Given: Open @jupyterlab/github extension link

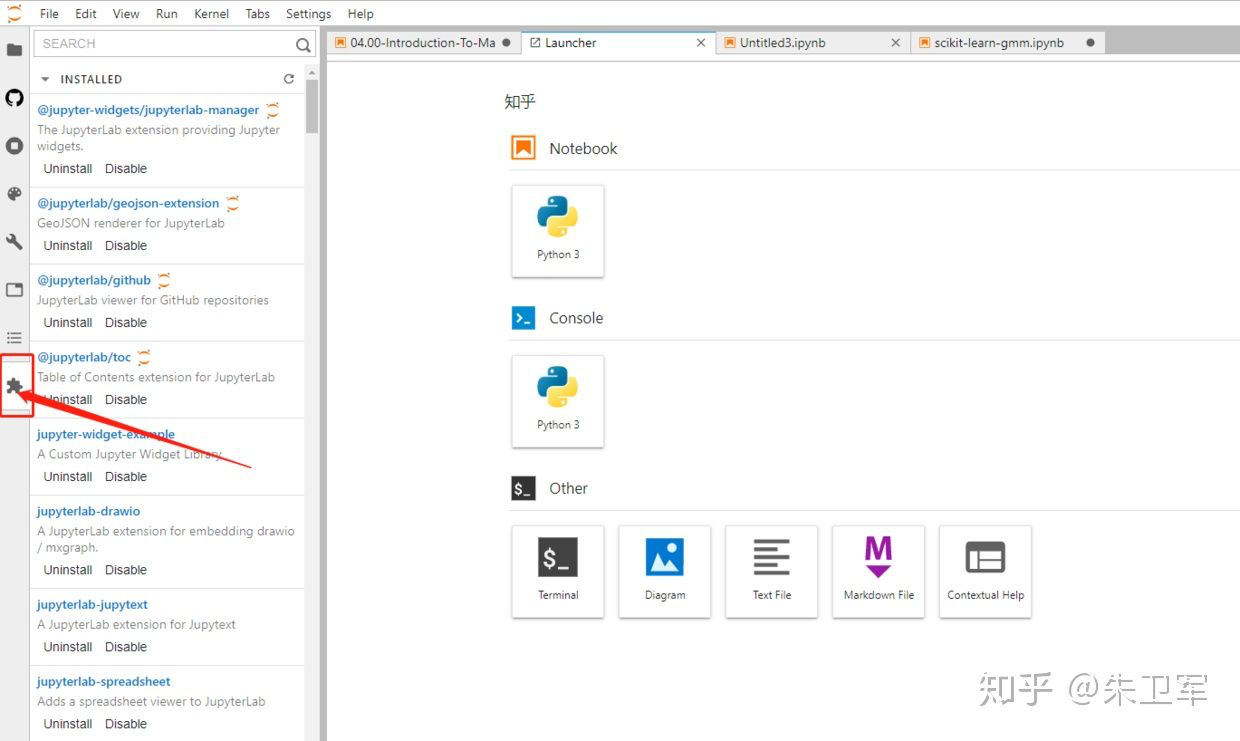Looking at the screenshot, I should pyautogui.click(x=94, y=280).
